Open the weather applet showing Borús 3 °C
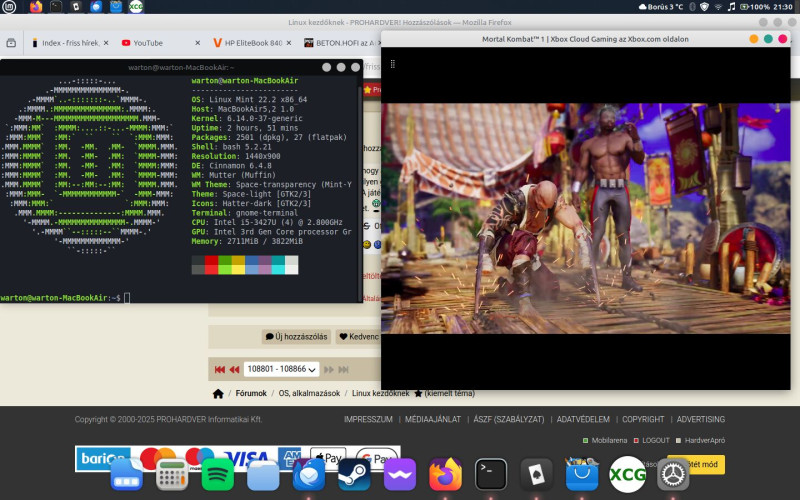The width and height of the screenshot is (800, 500). click(x=661, y=7)
